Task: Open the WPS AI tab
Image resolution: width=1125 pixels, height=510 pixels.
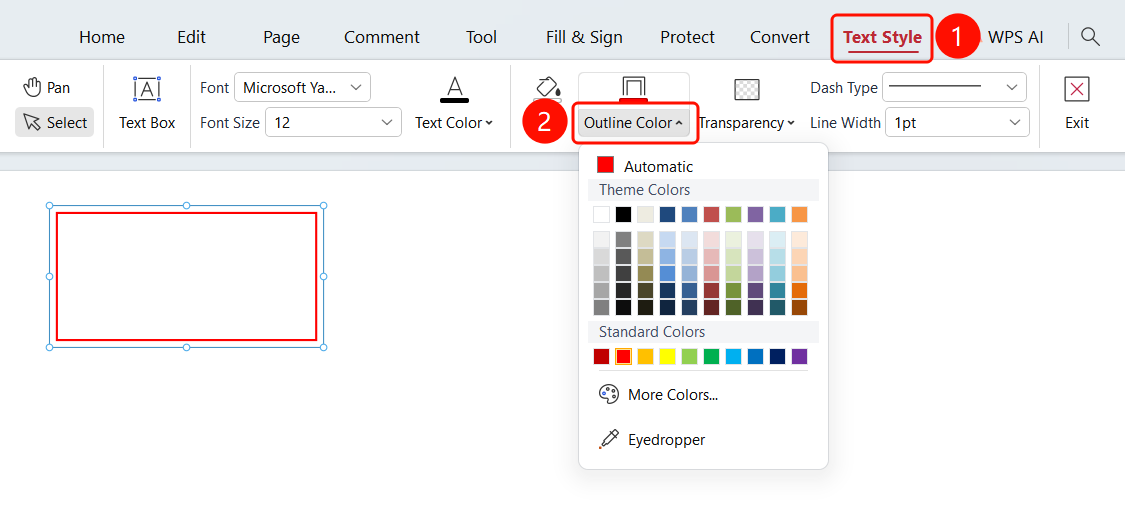Action: [1015, 37]
